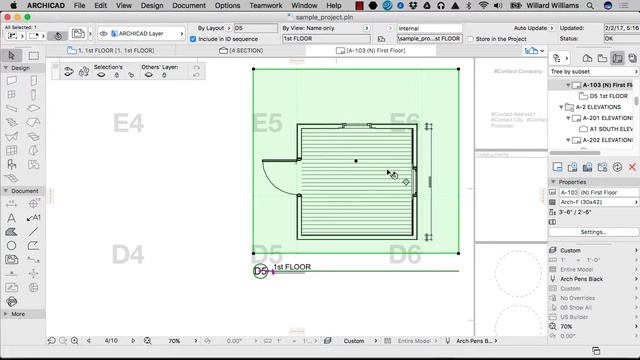Open the Project Map view in Navigator
The width and height of the screenshot is (640, 360).
click(x=587, y=58)
